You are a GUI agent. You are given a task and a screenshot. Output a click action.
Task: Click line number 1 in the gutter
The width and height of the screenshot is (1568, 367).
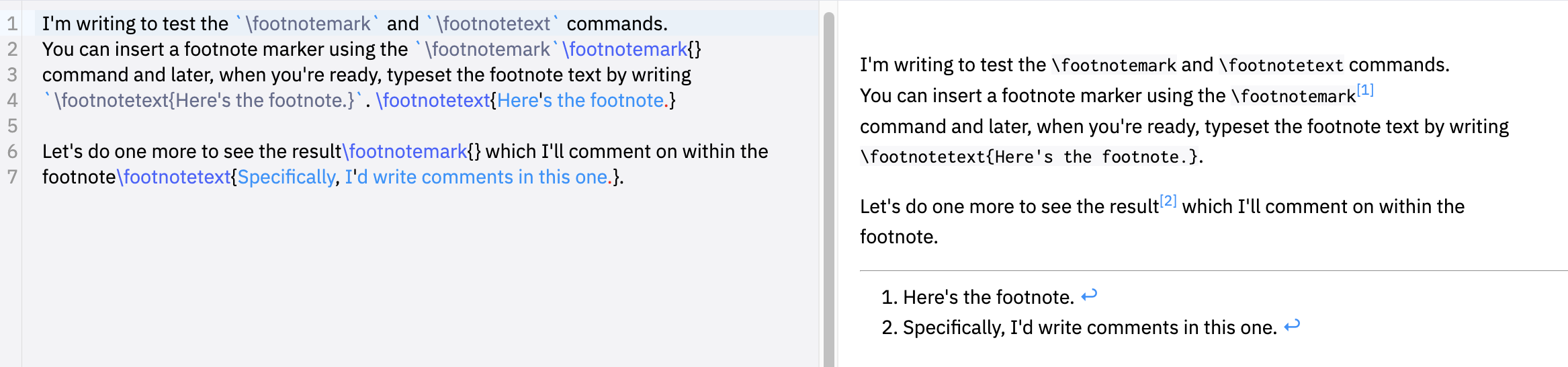pos(12,24)
